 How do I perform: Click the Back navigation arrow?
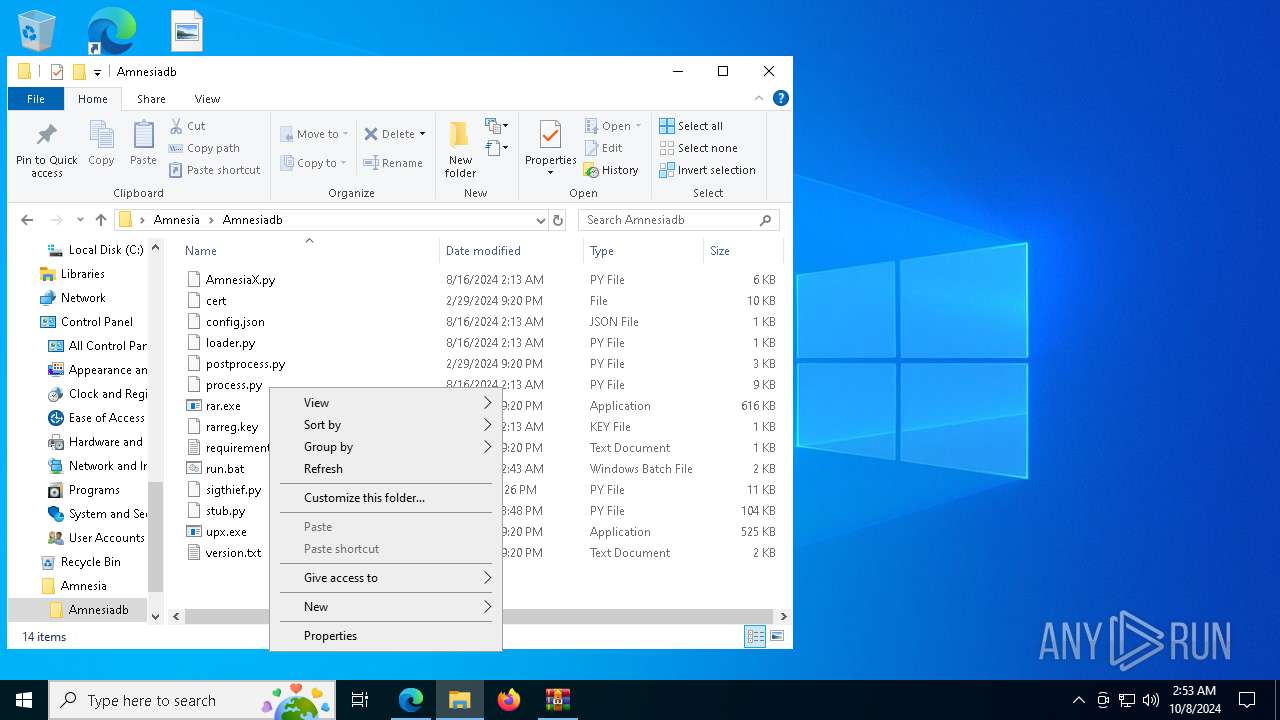coord(27,220)
